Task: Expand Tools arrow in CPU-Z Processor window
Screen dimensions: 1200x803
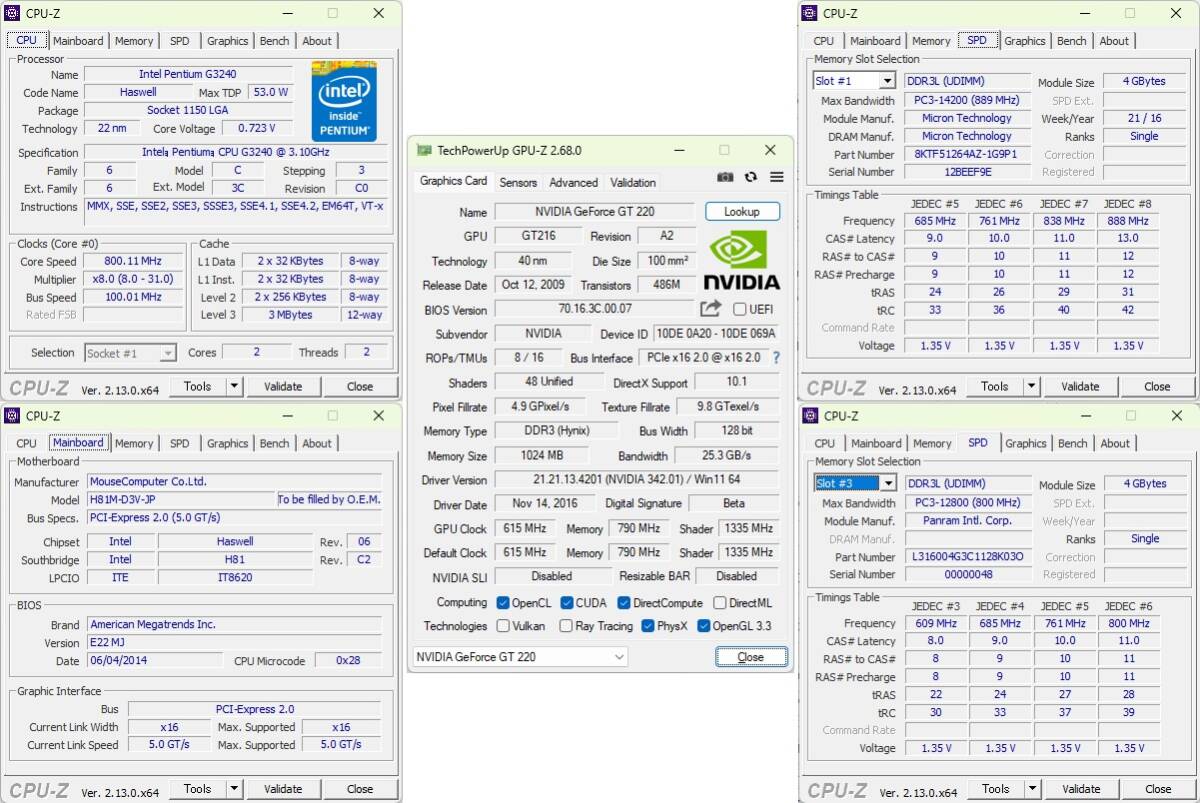Action: [x=234, y=386]
